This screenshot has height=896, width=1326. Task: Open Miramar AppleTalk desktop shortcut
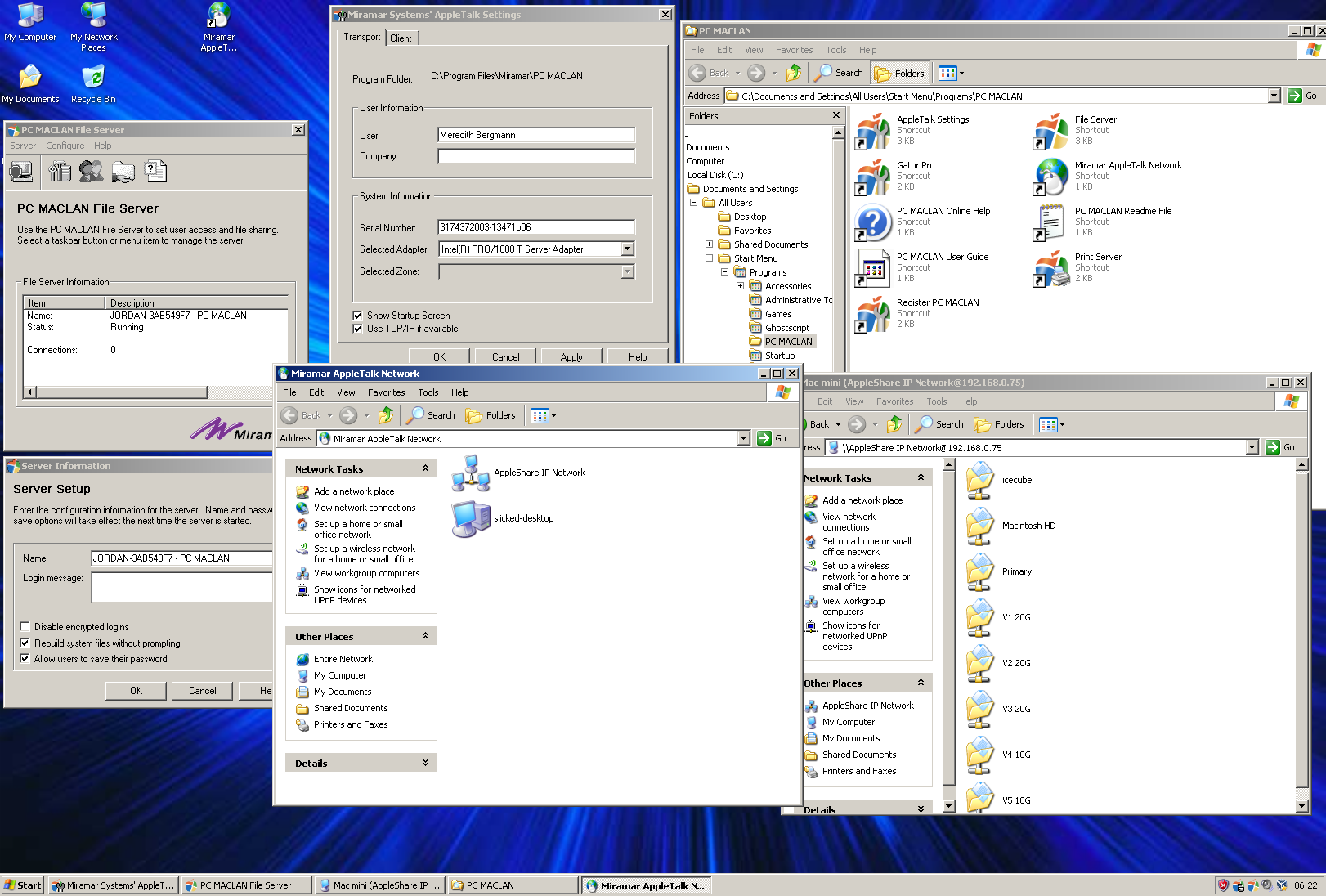point(219,26)
